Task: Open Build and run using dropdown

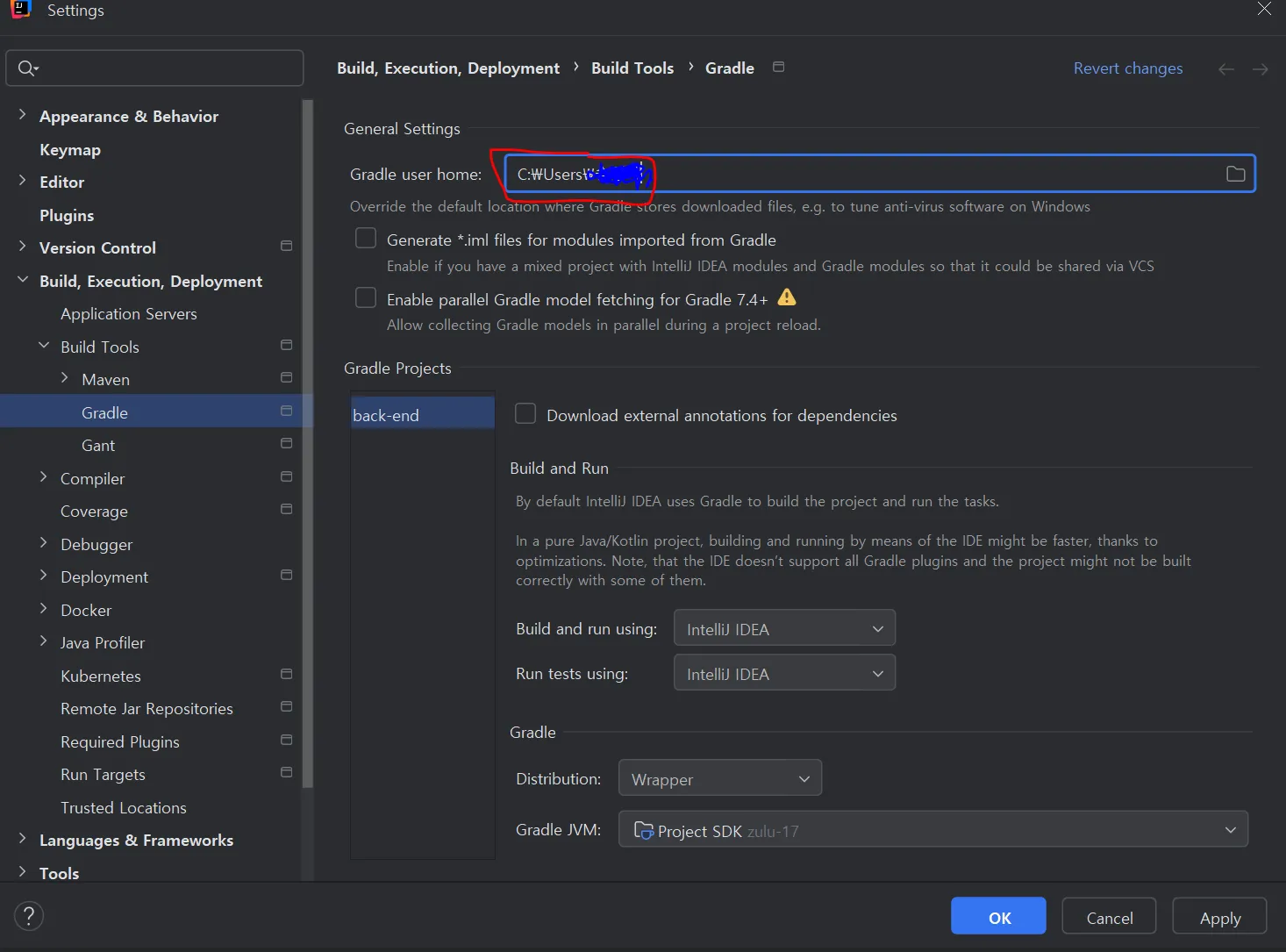Action: point(784,628)
